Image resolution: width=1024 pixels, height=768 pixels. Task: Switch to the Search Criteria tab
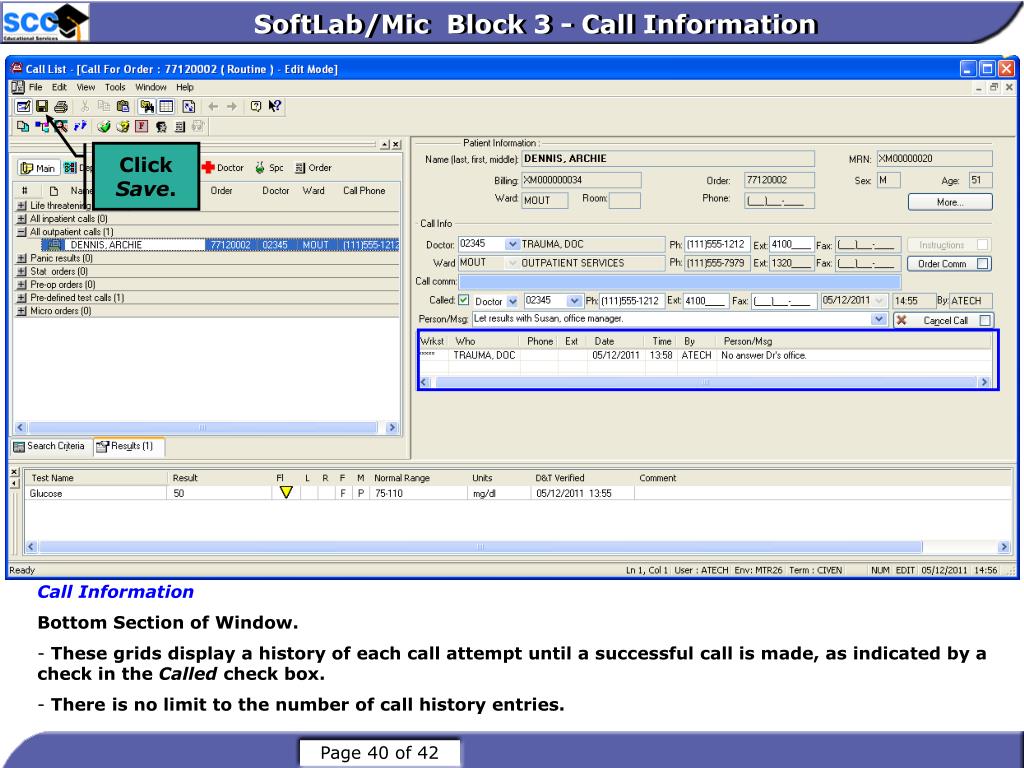[50, 446]
